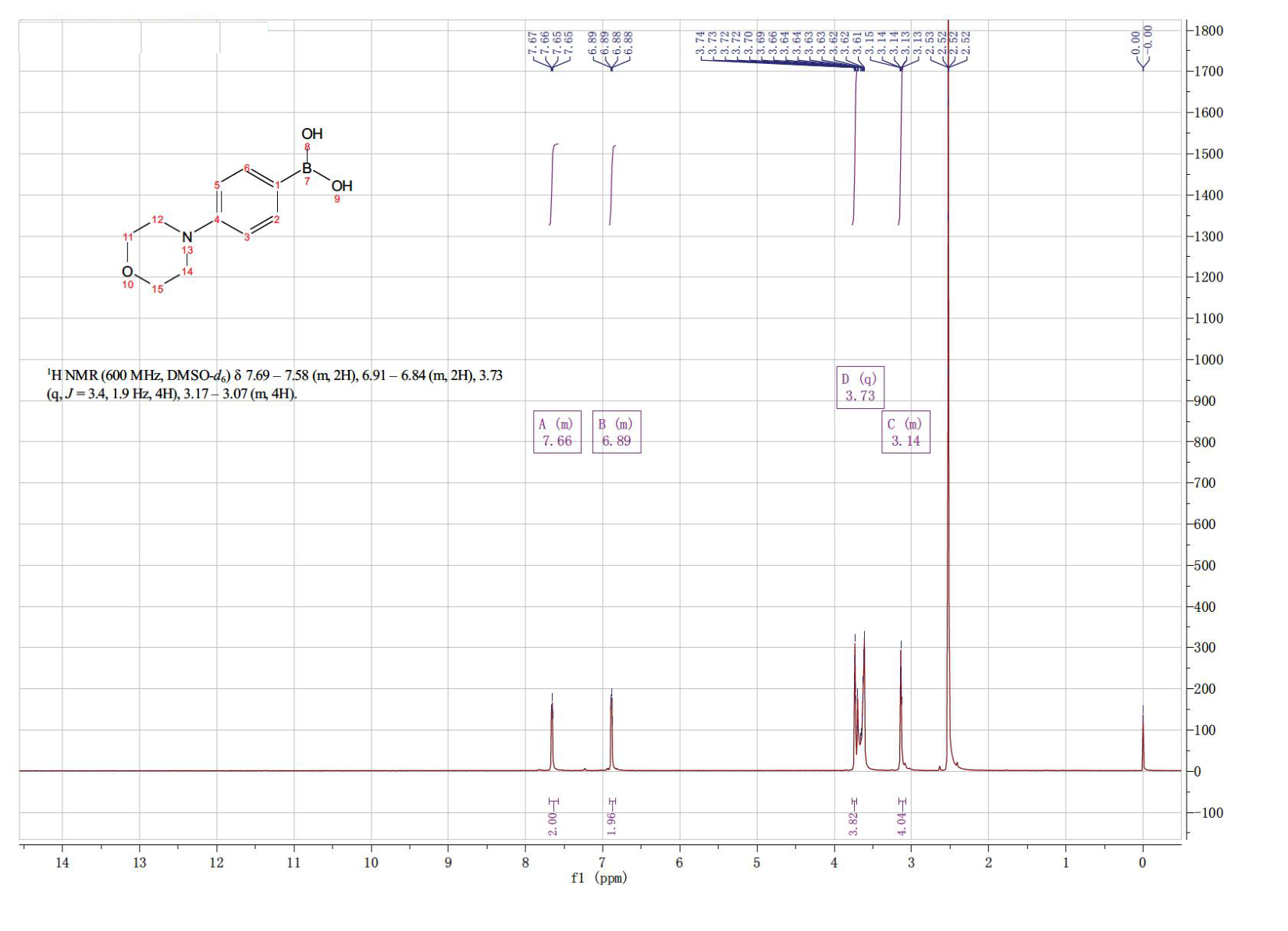Click the x-axis tick label 3
Viewport: 1288px width, 931px height.
[911, 862]
